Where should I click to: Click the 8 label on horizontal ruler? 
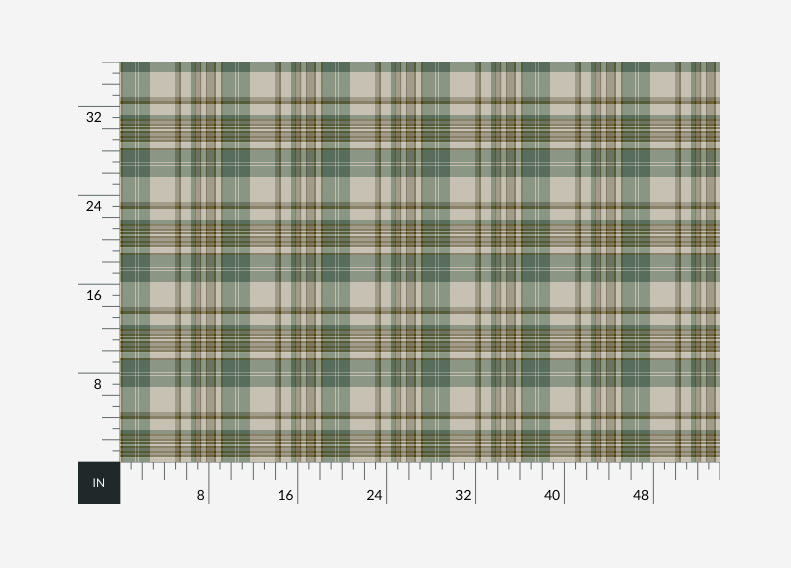(x=200, y=495)
